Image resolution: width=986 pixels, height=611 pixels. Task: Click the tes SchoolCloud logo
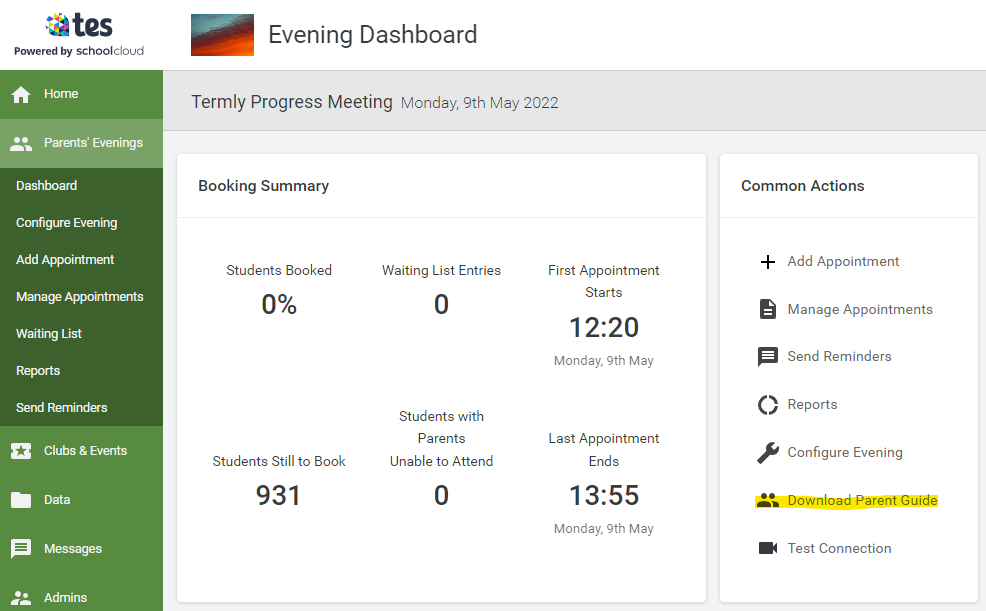pos(79,35)
